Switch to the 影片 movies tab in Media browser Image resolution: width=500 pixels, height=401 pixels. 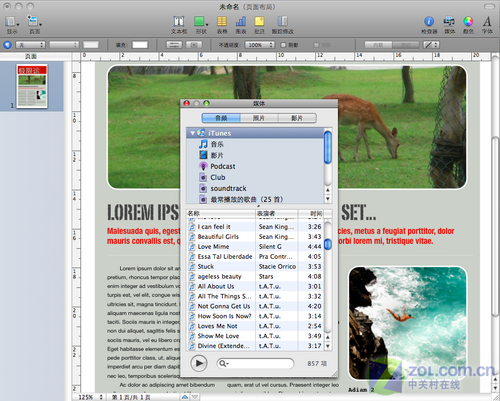click(297, 118)
